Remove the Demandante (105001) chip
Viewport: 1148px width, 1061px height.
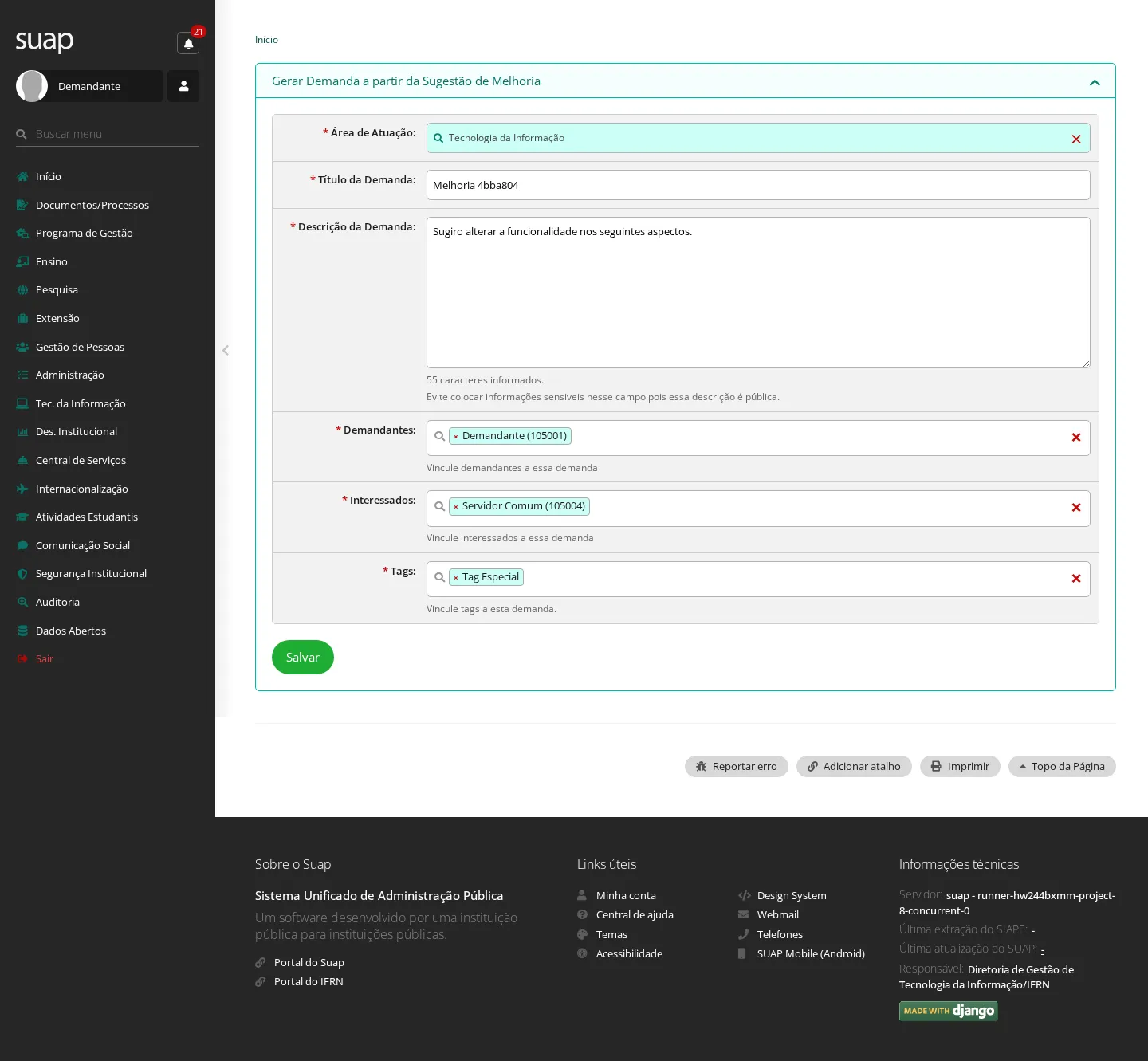tap(456, 437)
